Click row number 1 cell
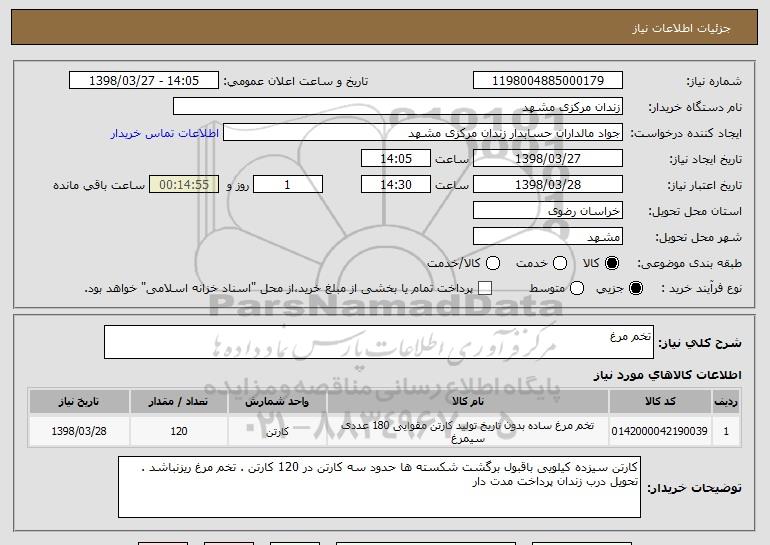This screenshot has width=770, height=545. coord(726,431)
